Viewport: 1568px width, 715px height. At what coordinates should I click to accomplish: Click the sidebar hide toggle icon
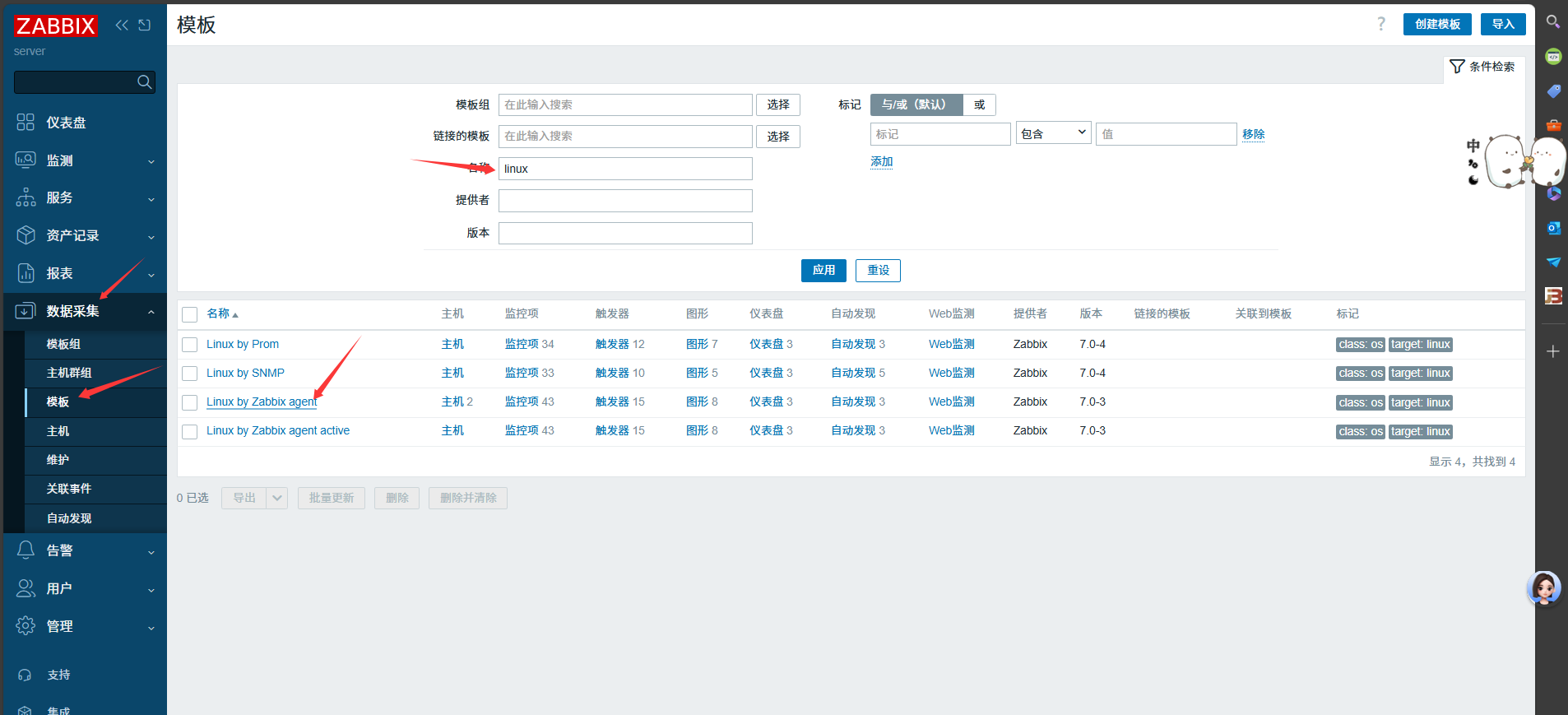click(x=145, y=25)
